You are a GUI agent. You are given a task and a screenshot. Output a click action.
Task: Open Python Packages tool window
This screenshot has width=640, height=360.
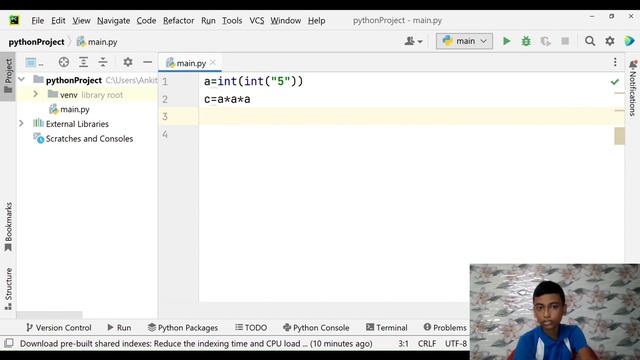point(183,327)
